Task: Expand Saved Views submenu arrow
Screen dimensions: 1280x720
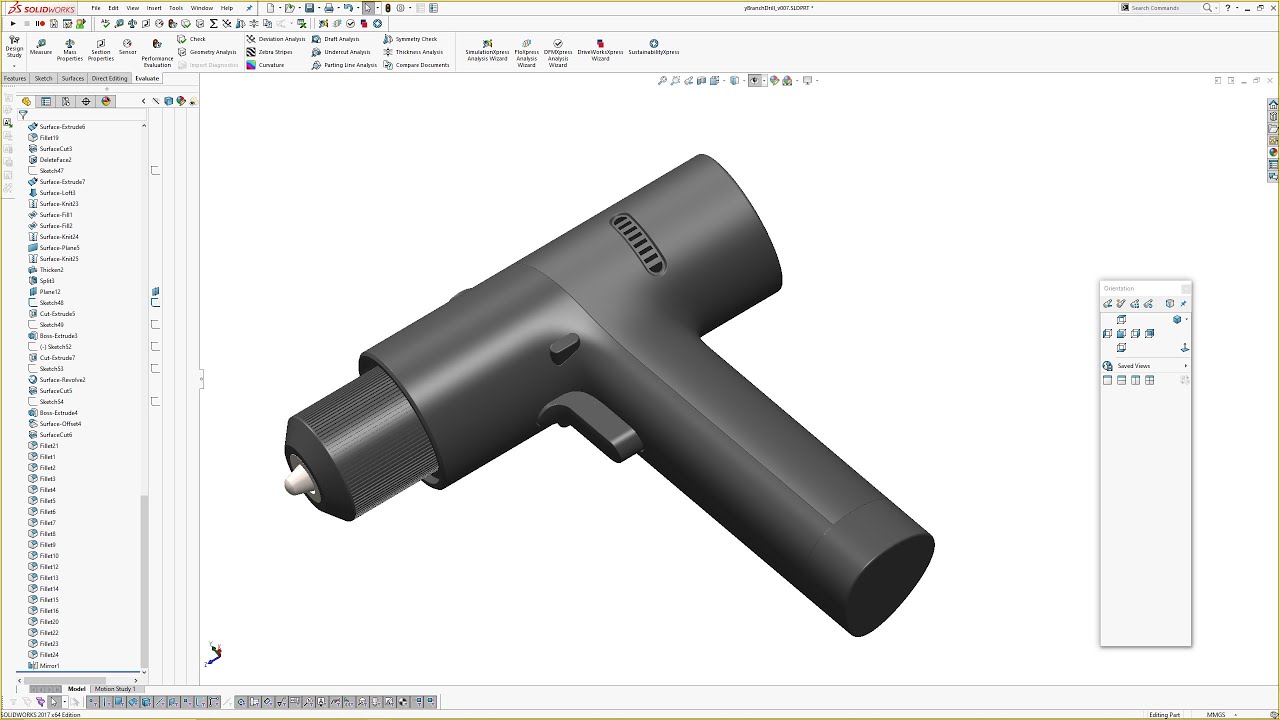Action: [1186, 366]
